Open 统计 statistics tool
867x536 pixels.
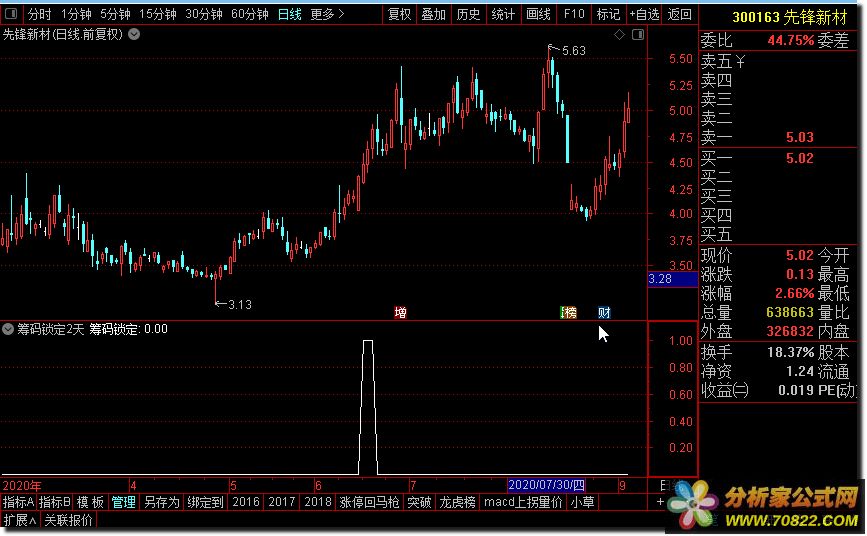point(503,14)
